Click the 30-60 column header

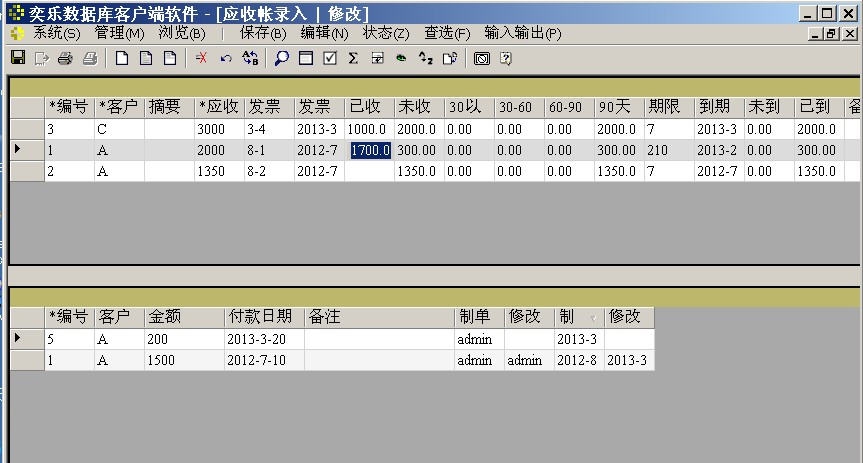click(520, 107)
